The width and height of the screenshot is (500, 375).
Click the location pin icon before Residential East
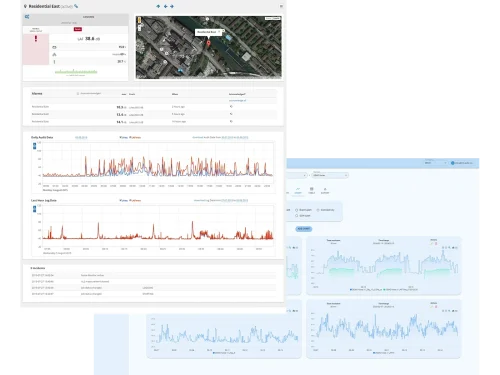pos(25,6)
